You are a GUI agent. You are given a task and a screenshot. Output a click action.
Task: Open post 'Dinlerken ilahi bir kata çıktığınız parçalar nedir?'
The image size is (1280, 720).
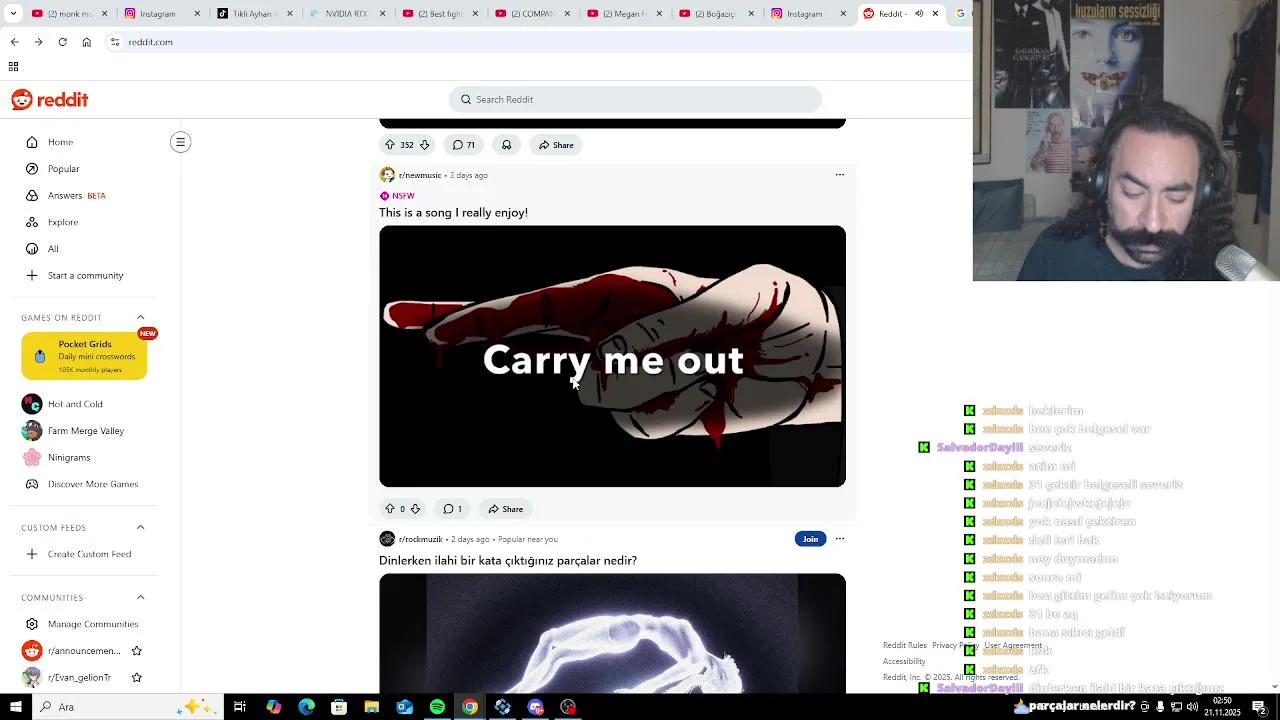click(508, 561)
